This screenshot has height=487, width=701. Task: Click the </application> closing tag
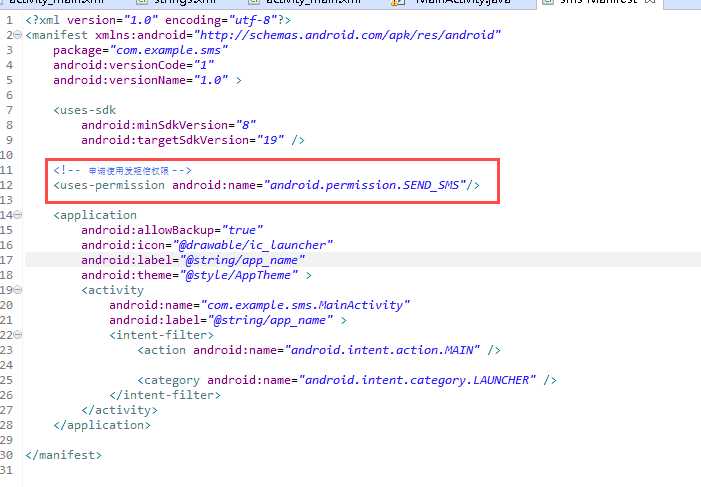pyautogui.click(x=102, y=425)
